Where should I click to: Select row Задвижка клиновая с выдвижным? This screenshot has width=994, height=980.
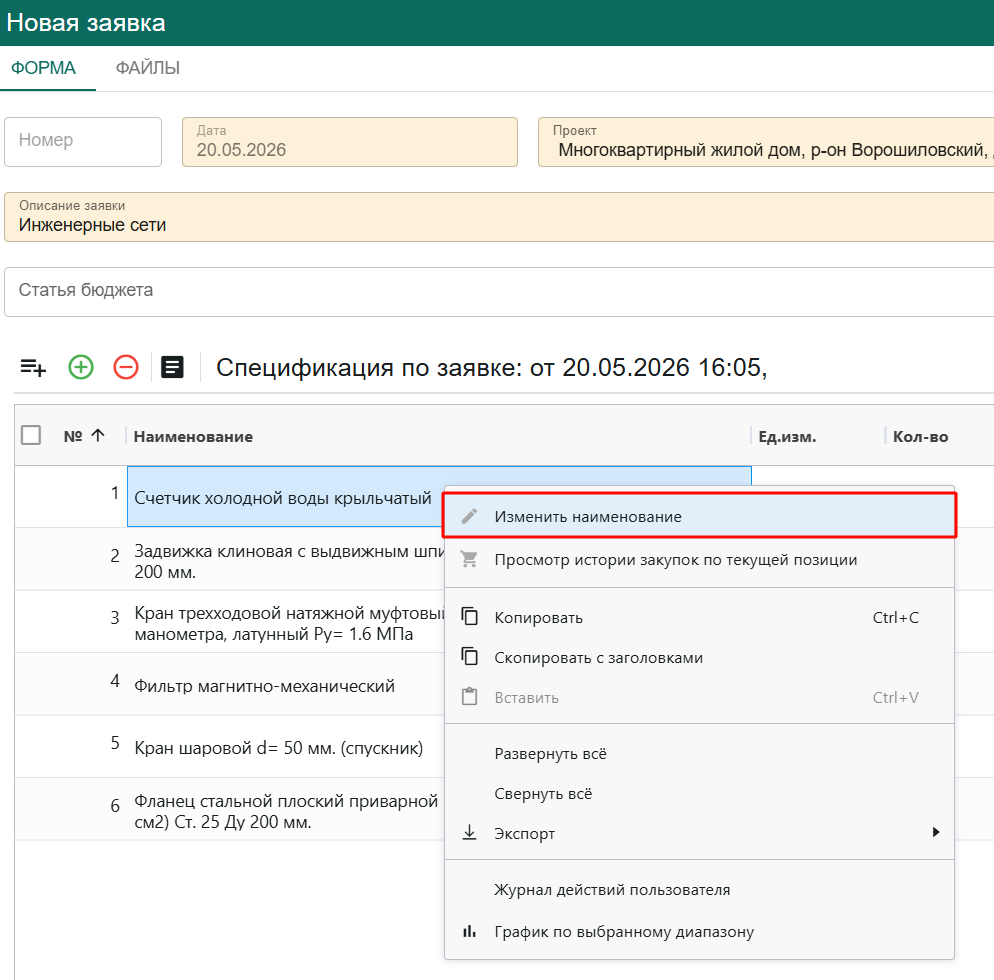(289, 561)
